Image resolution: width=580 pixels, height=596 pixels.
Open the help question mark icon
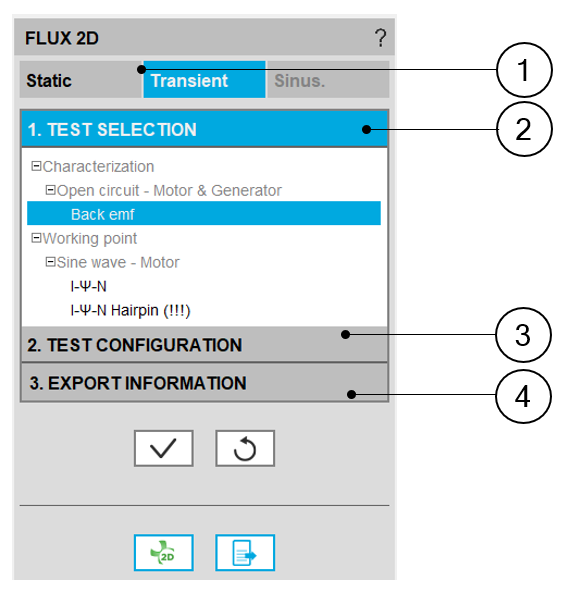(x=380, y=38)
